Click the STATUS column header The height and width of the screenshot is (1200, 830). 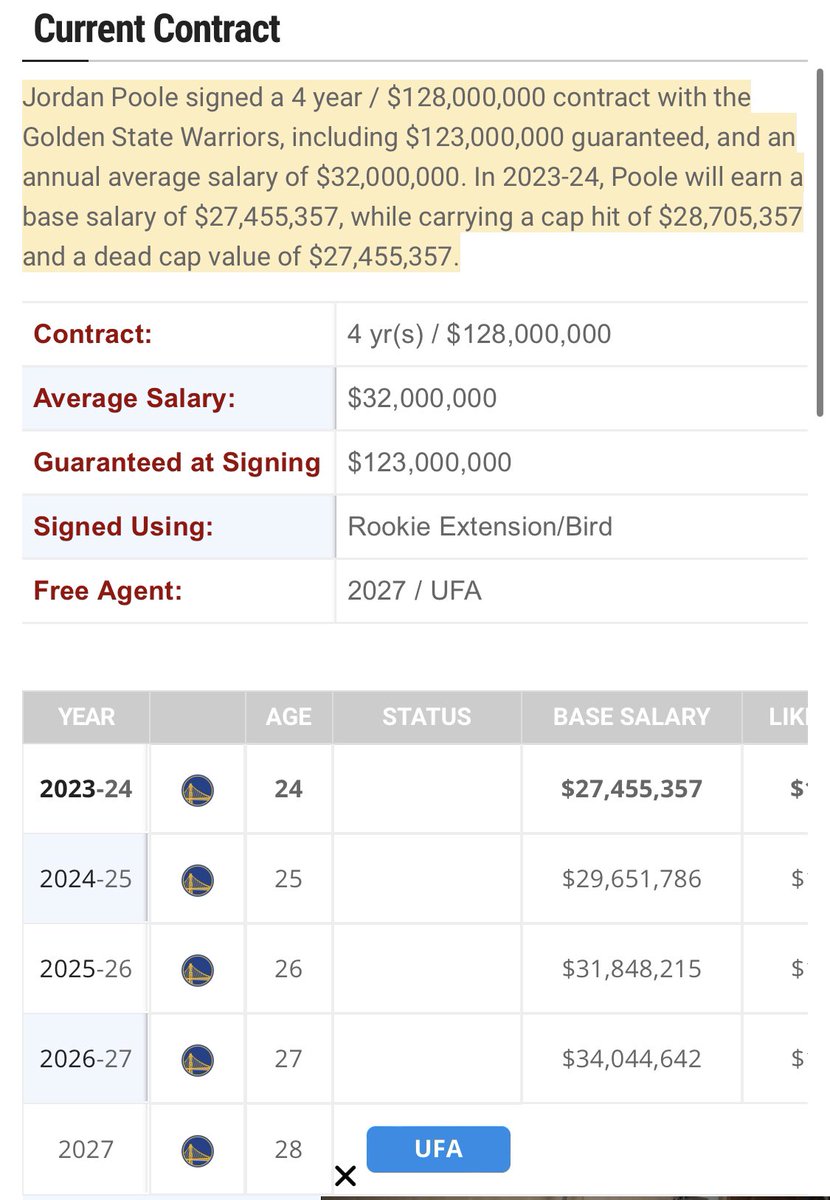[x=427, y=717]
